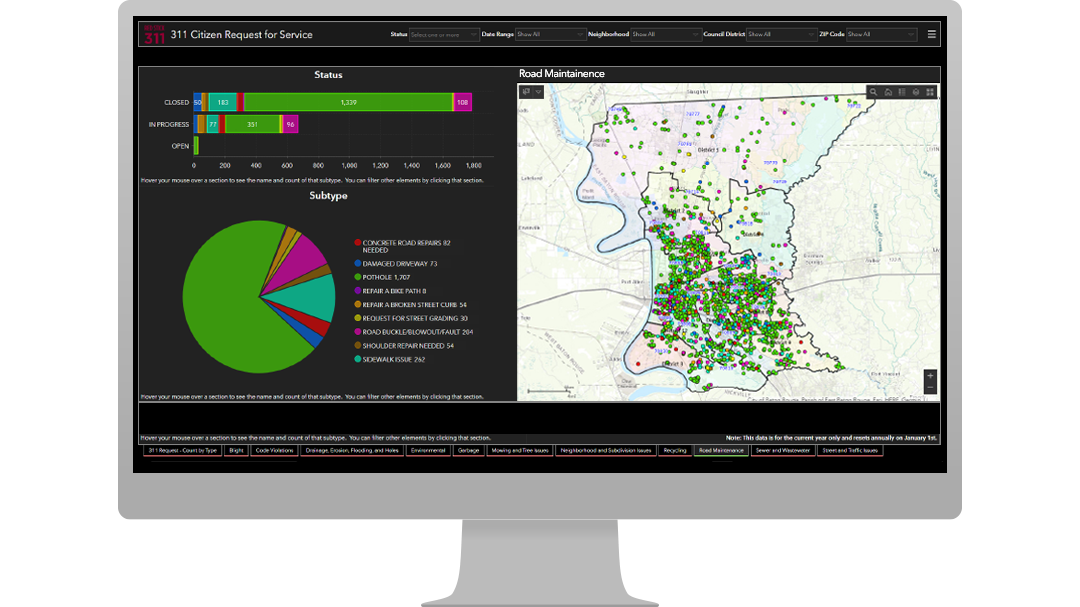Viewport: 1080px width, 607px height.
Task: Open the Status filter dropdown
Action: [x=443, y=34]
